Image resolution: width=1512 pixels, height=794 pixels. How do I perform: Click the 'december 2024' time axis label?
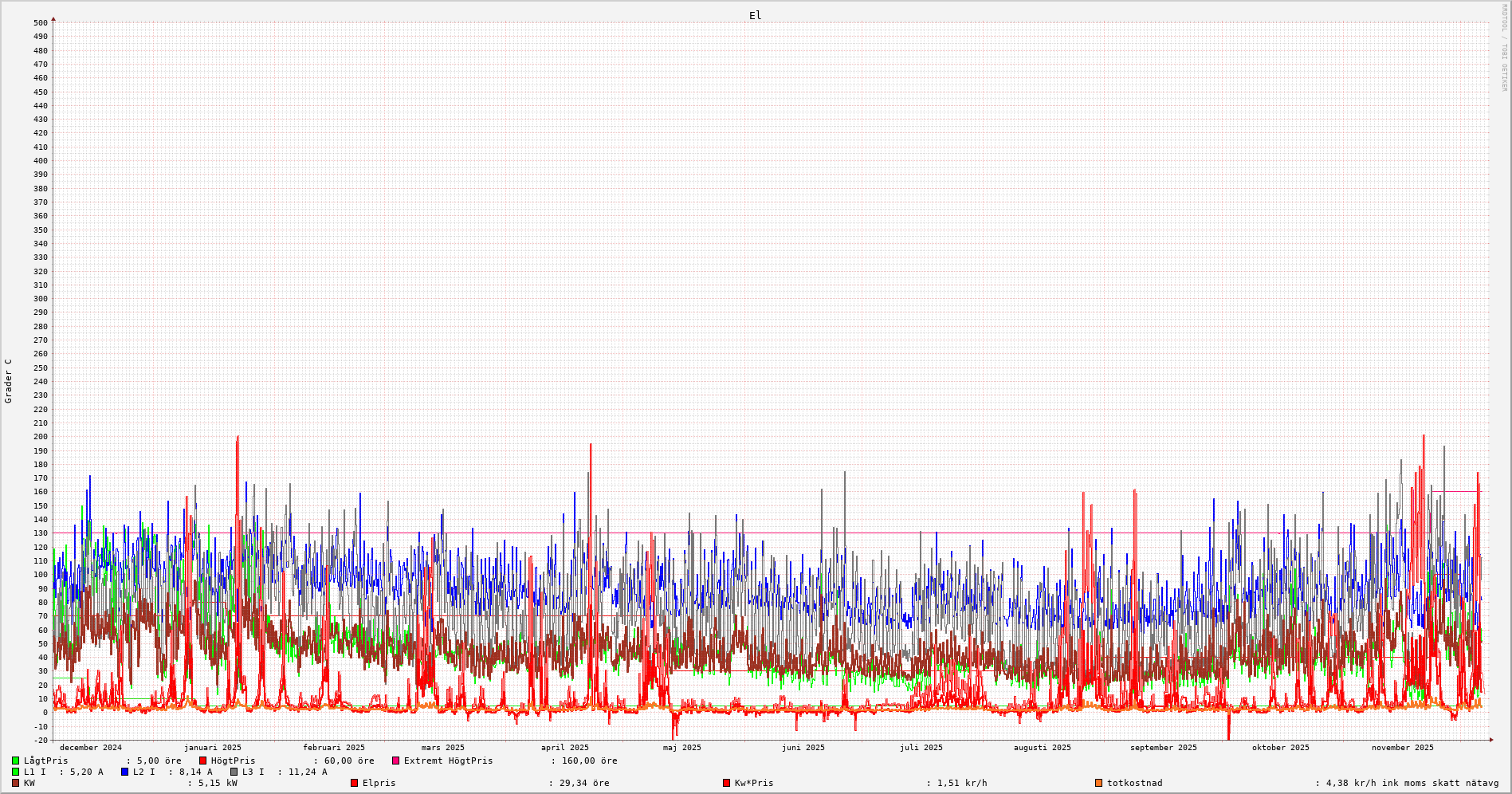coord(91,748)
